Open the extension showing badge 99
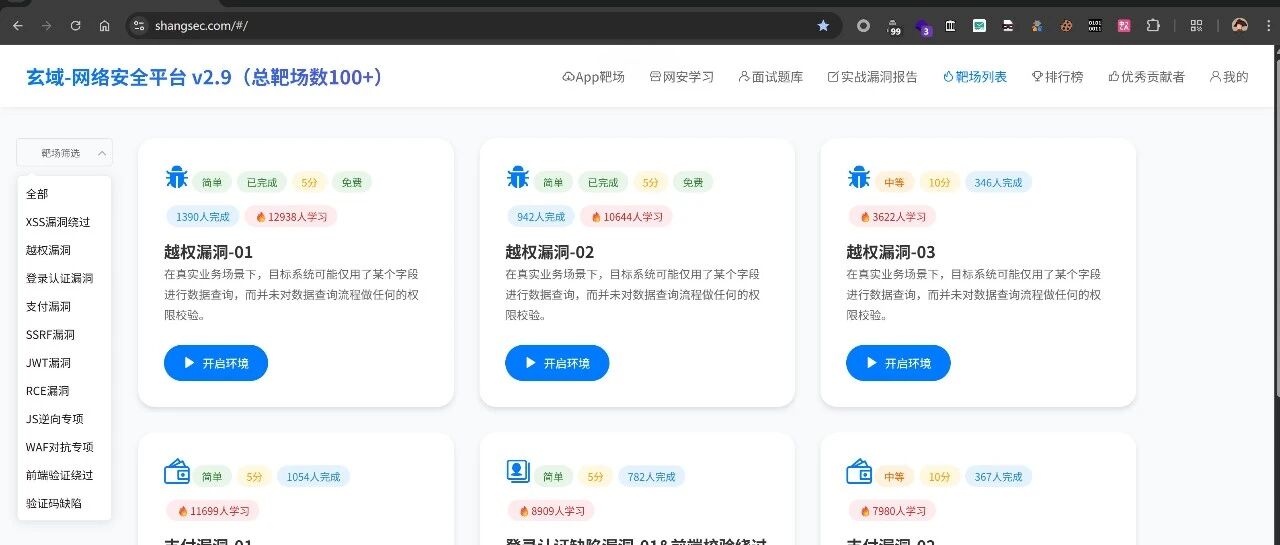The height and width of the screenshot is (545, 1280). click(x=894, y=27)
